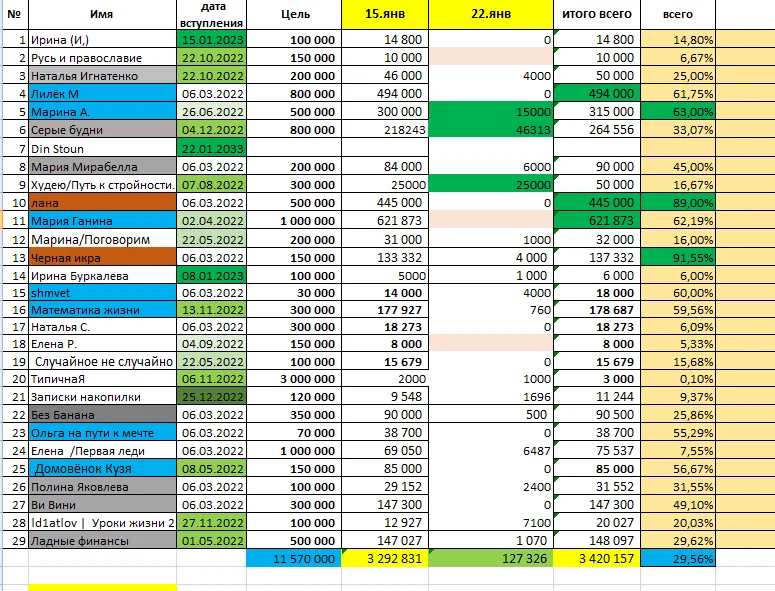Click the cell 'ld1atlov | Уроки жизни 2'
The height and width of the screenshot is (591, 775).
tap(102, 522)
